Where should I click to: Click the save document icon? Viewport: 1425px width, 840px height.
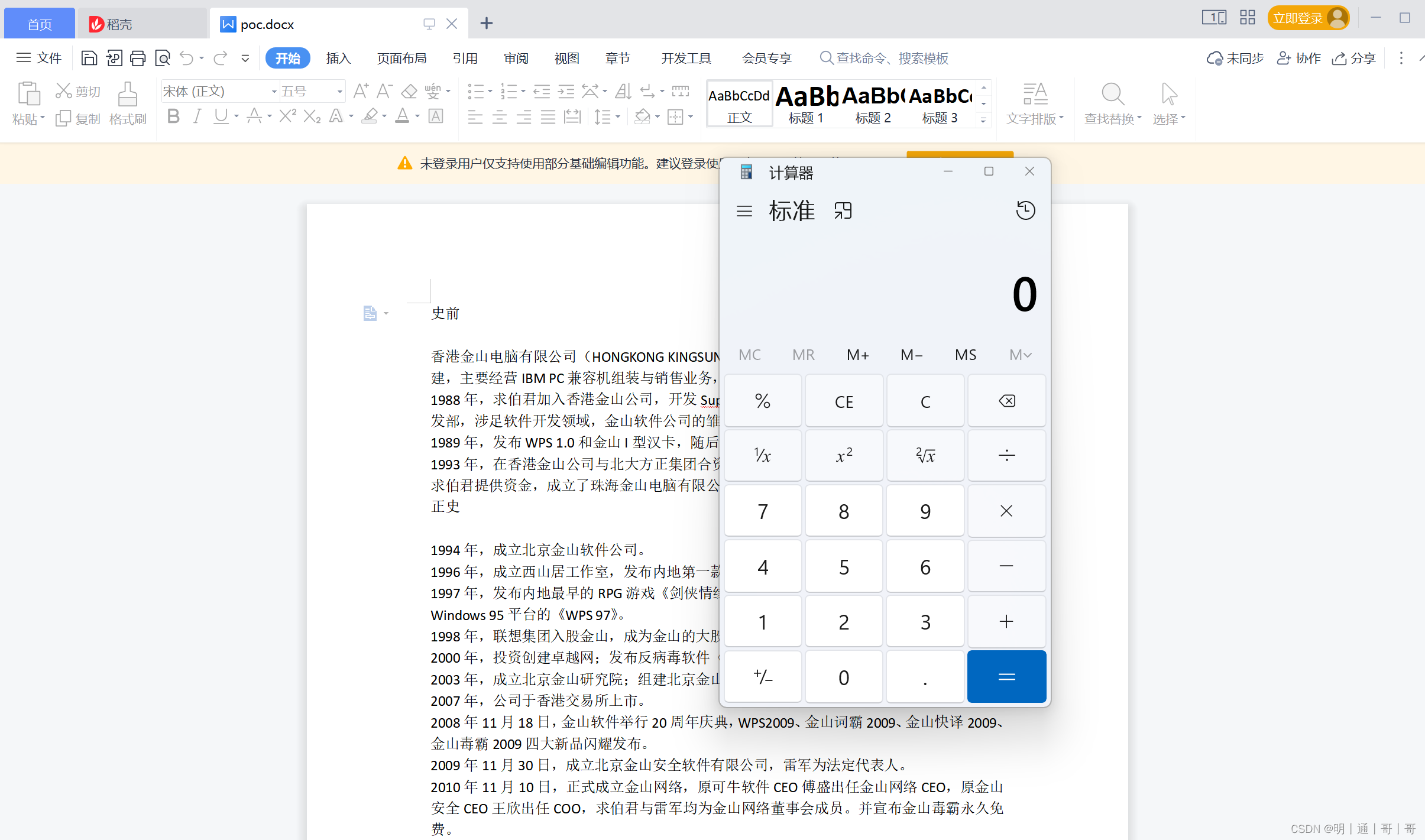pos(89,58)
